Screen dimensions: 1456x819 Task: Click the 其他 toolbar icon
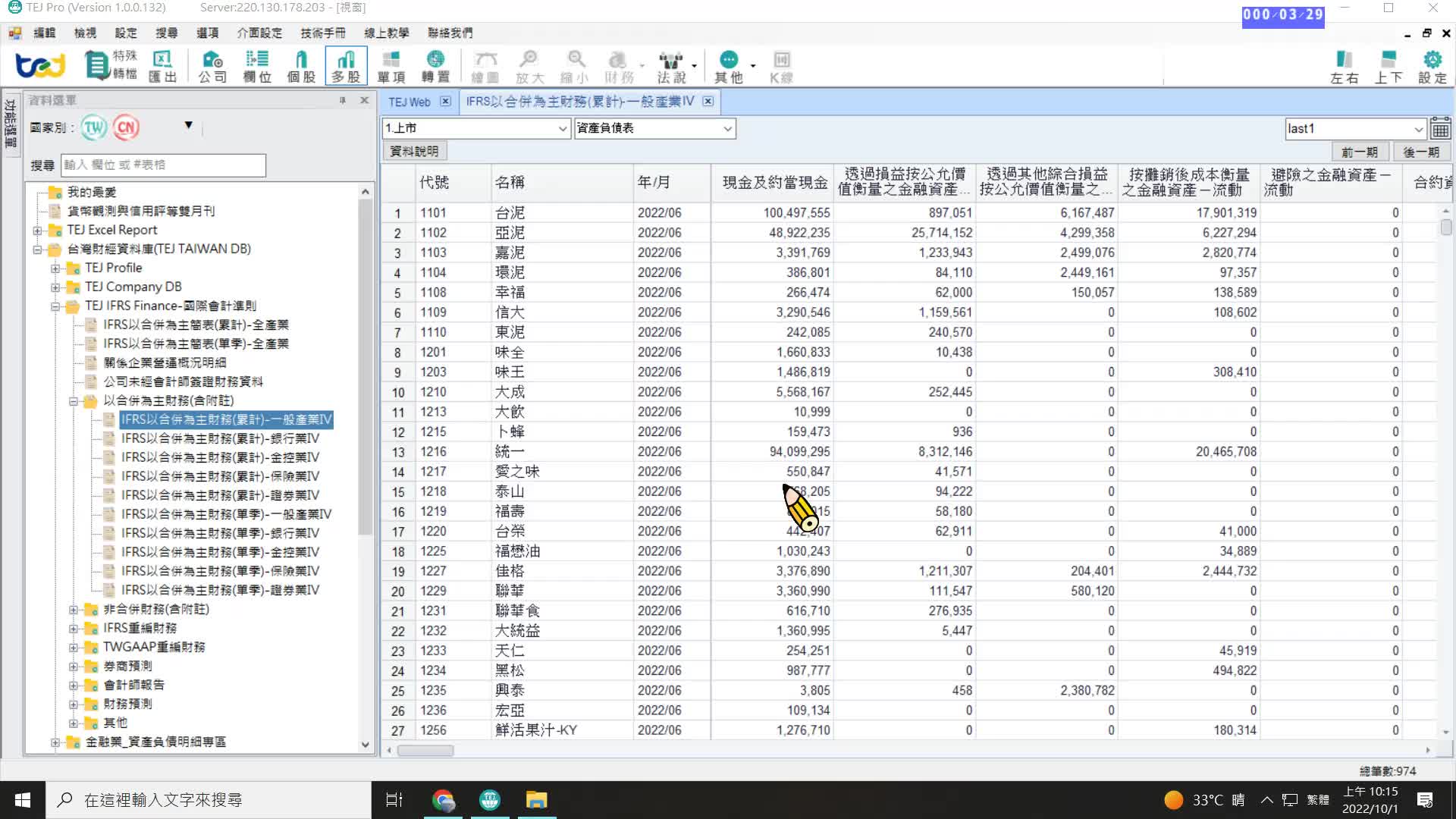[729, 66]
